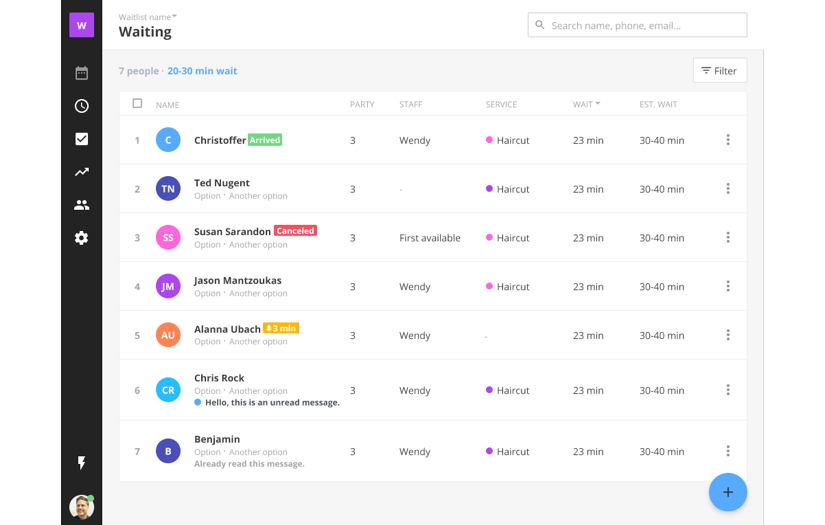Open the user profile photo avatar
The image size is (825, 525).
[x=82, y=507]
